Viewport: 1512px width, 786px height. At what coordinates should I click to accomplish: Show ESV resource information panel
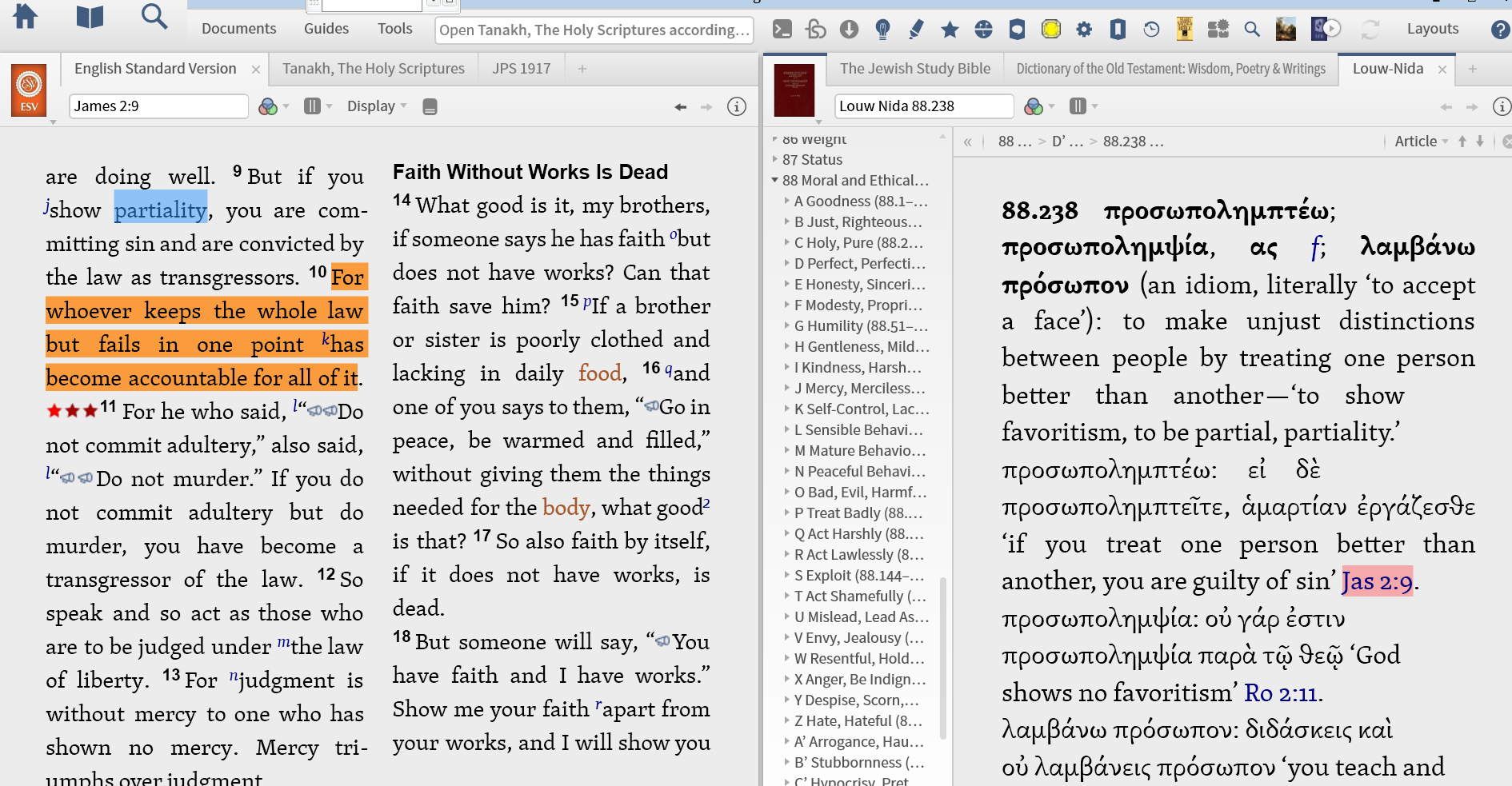point(737,106)
